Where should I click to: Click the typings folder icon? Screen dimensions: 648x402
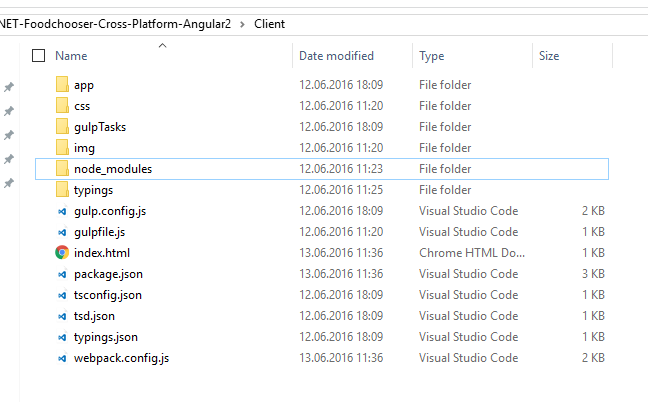pos(62,190)
